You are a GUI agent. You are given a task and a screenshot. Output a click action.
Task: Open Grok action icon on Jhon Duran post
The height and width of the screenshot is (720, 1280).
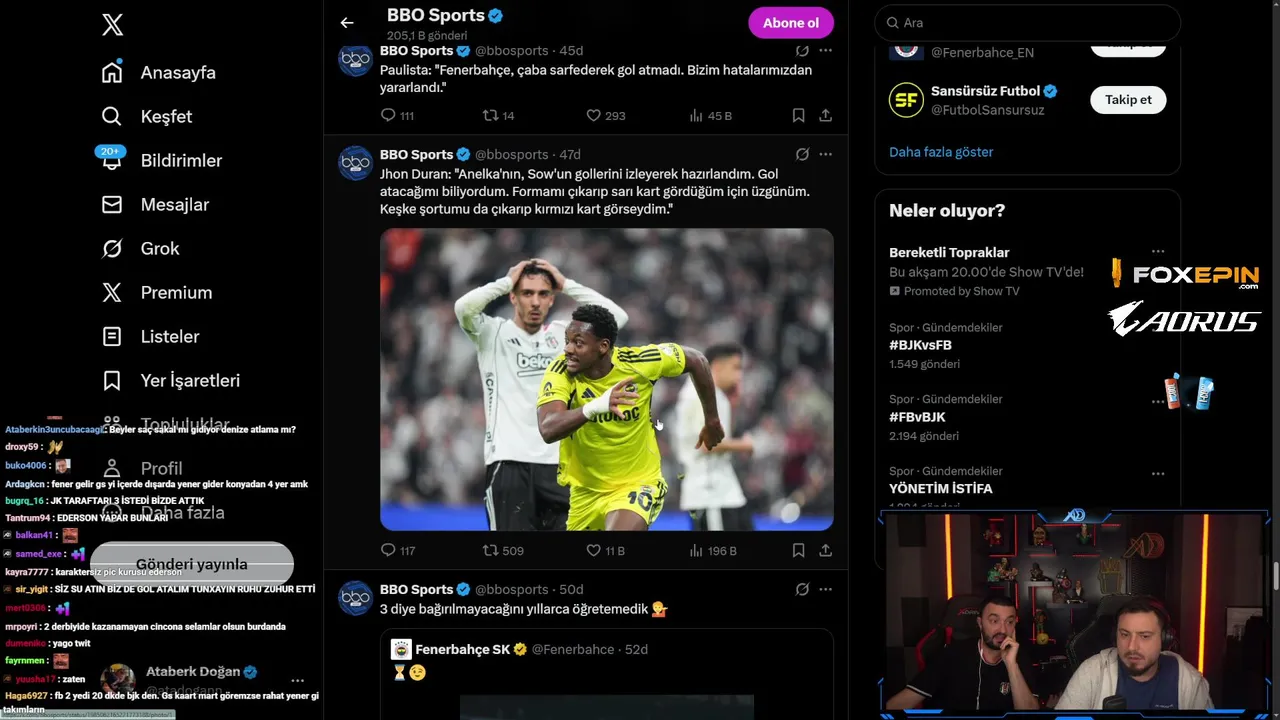click(x=802, y=154)
